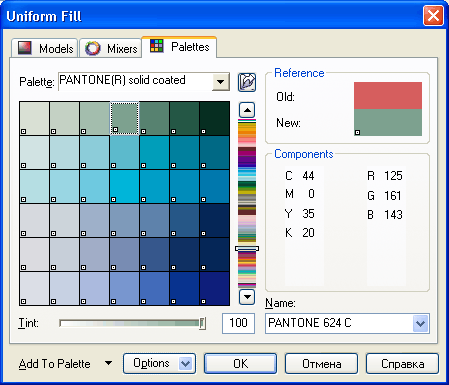Choose the periwinkle swatch fourth in bottom row

[124, 288]
